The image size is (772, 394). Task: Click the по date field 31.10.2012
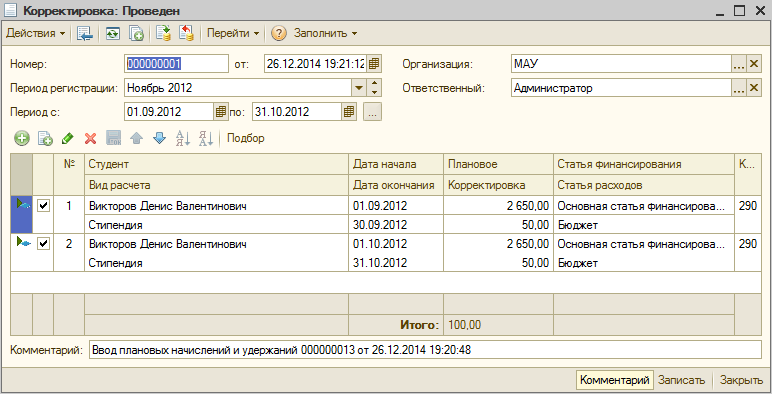[x=297, y=112]
